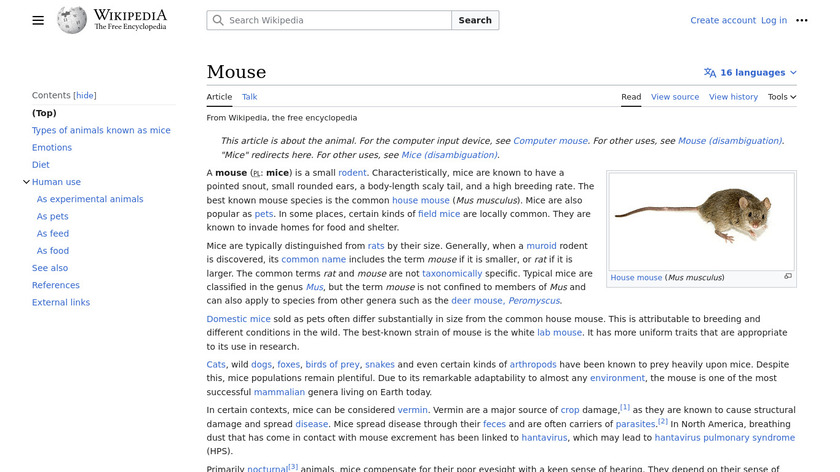Follow the vermin link
The width and height of the screenshot is (840, 472).
412,410
